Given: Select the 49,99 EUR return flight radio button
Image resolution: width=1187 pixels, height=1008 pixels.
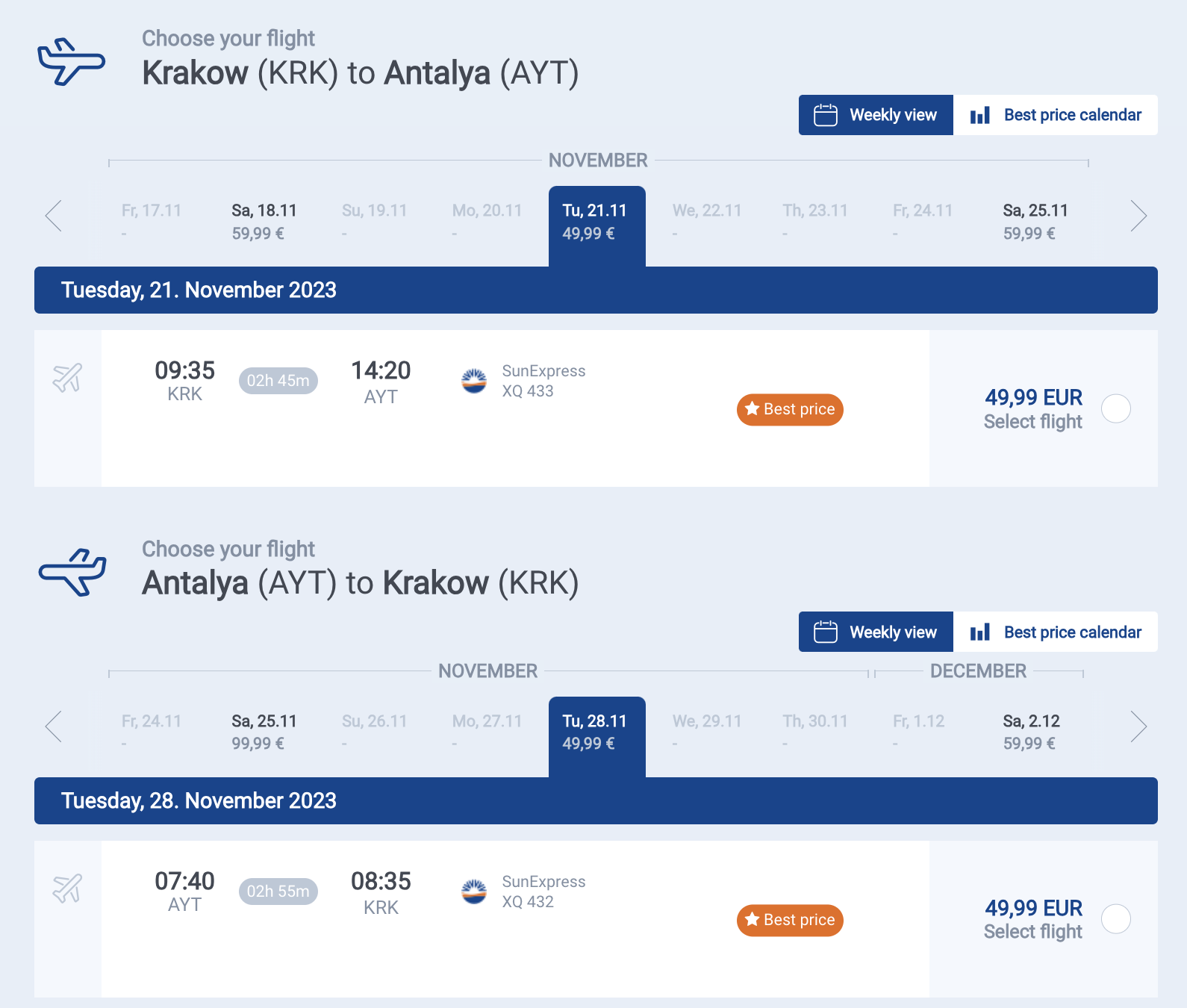Looking at the screenshot, I should coord(1116,918).
